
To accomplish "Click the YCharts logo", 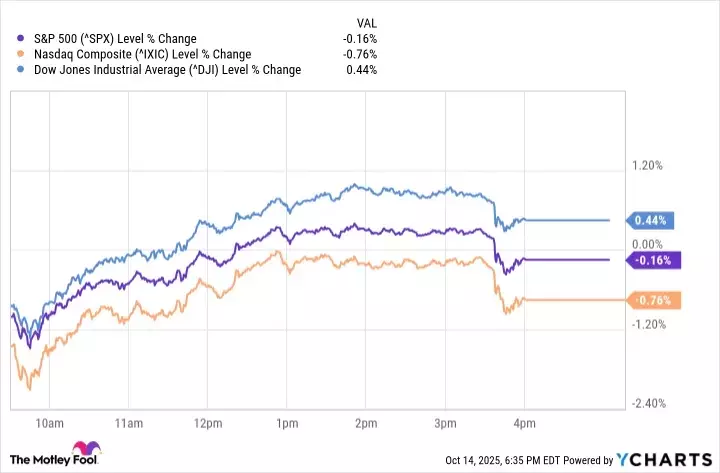I will click(x=671, y=460).
